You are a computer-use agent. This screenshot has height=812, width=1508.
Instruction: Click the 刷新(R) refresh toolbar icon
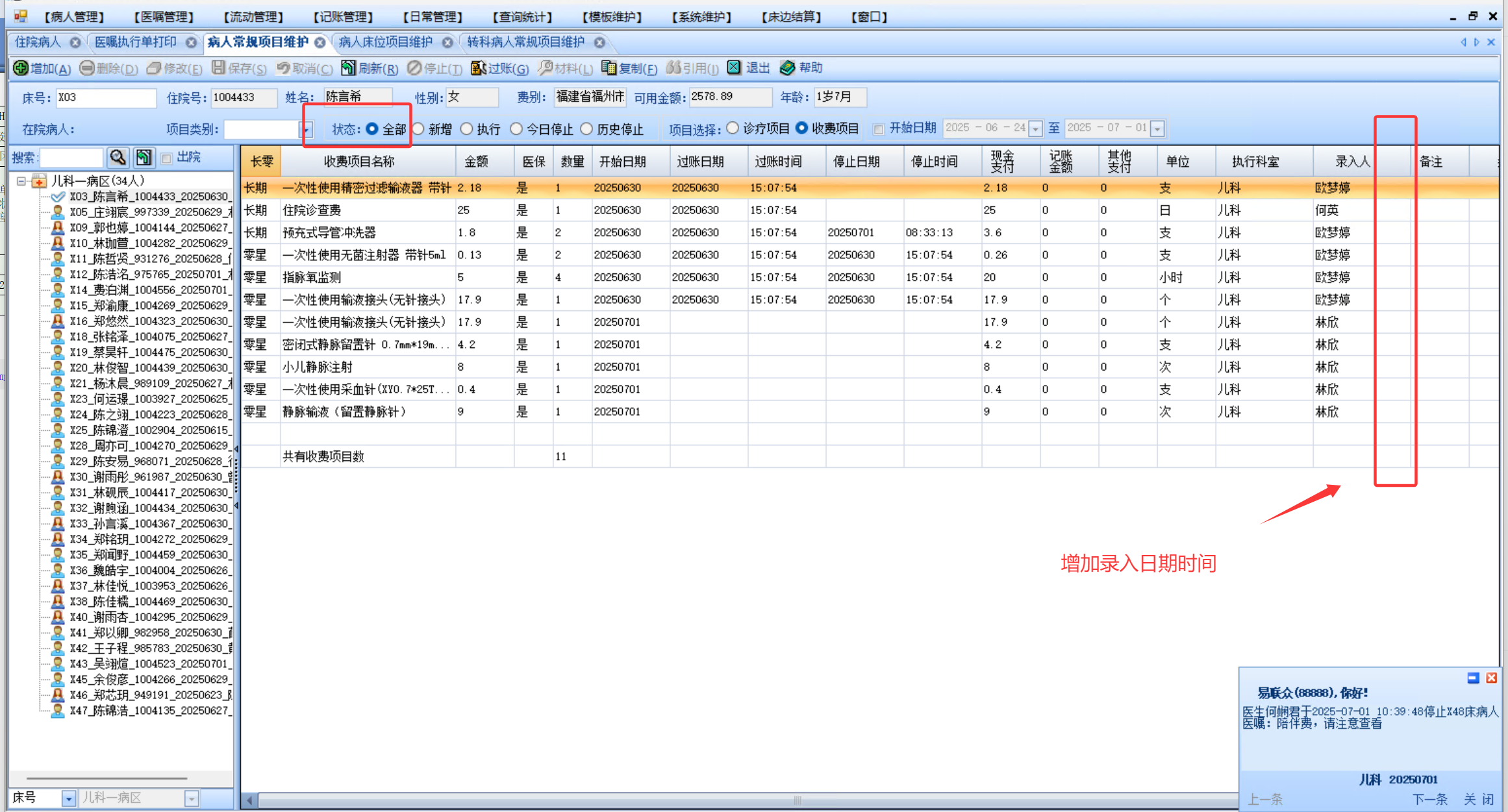tap(349, 68)
